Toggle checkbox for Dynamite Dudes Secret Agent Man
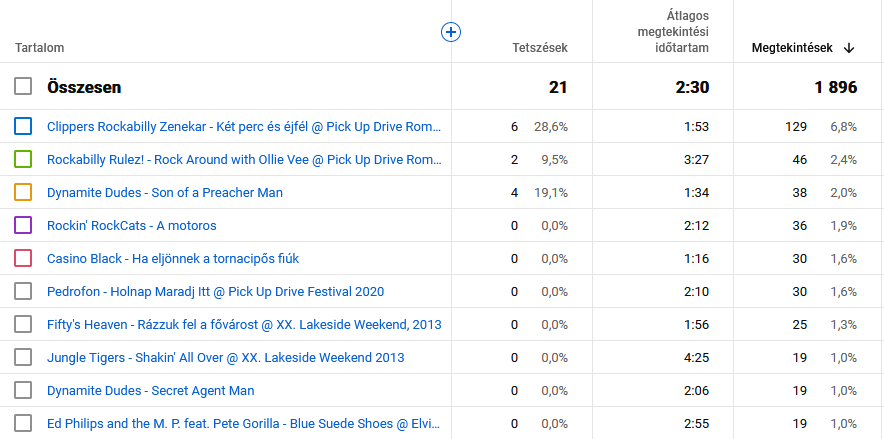Image resolution: width=884 pixels, height=439 pixels. click(x=23, y=390)
